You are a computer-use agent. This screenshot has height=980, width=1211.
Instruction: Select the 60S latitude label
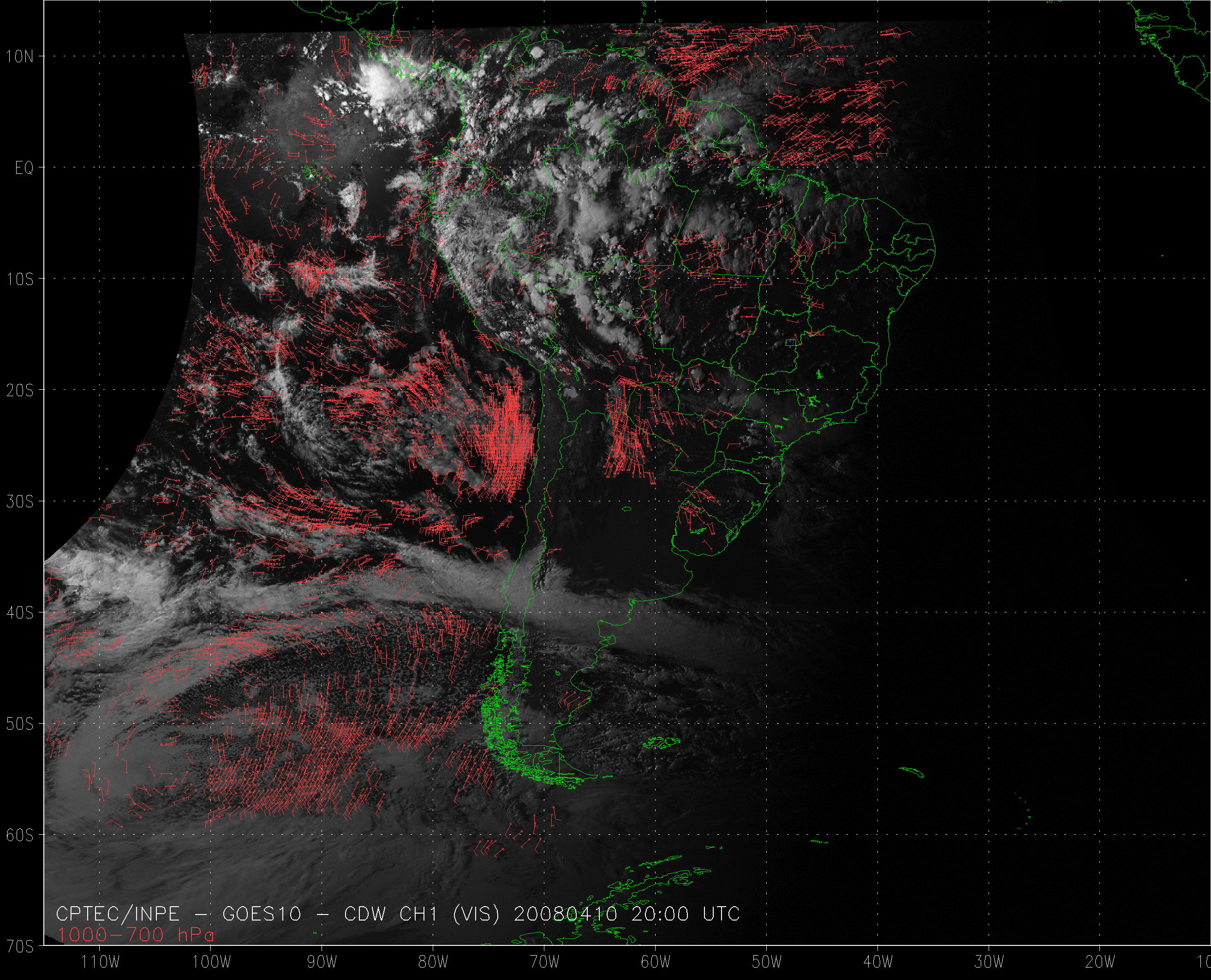point(20,836)
